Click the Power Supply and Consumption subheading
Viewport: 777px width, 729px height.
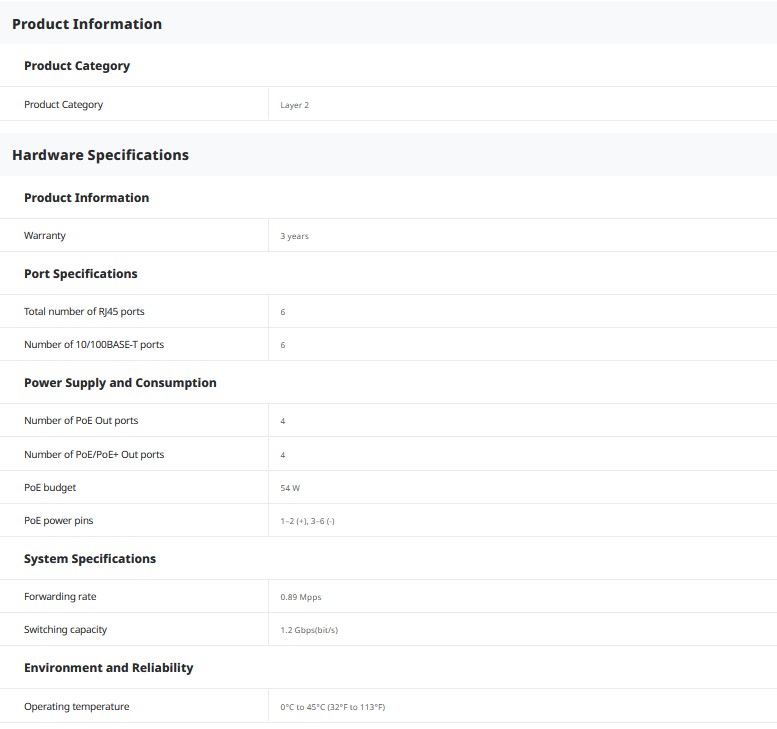120,383
